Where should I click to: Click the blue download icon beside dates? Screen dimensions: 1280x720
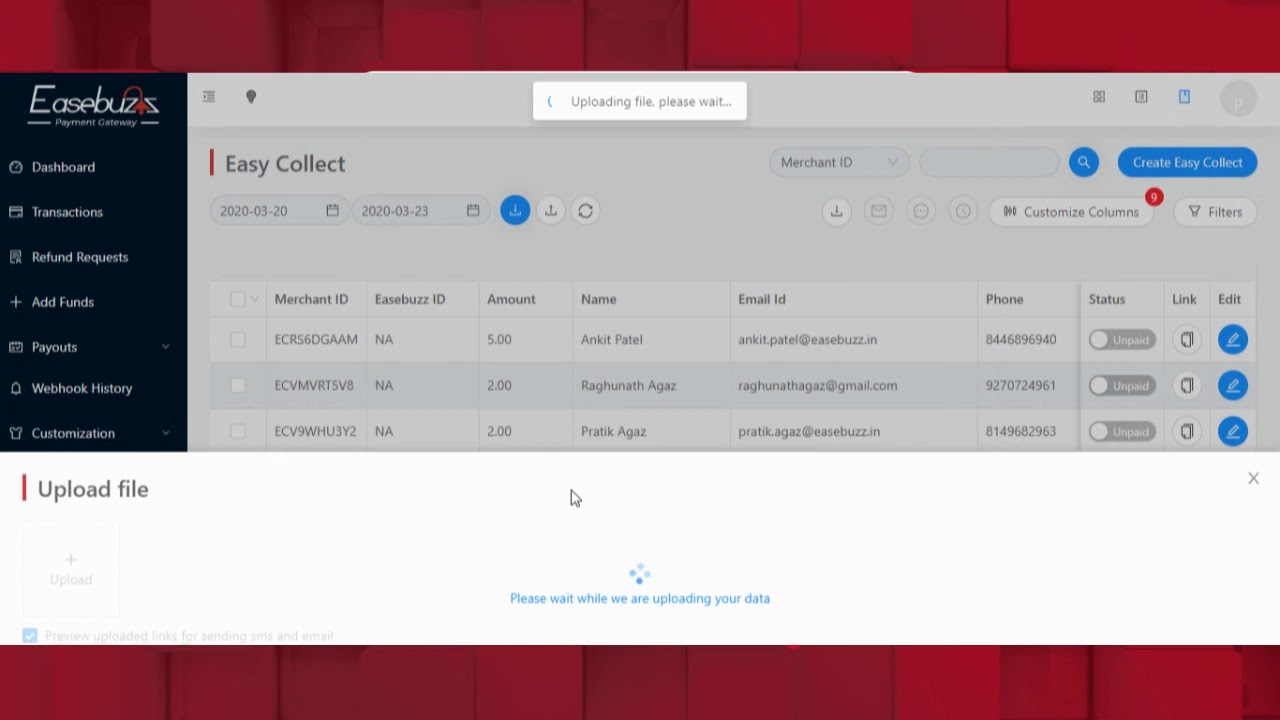pos(515,210)
